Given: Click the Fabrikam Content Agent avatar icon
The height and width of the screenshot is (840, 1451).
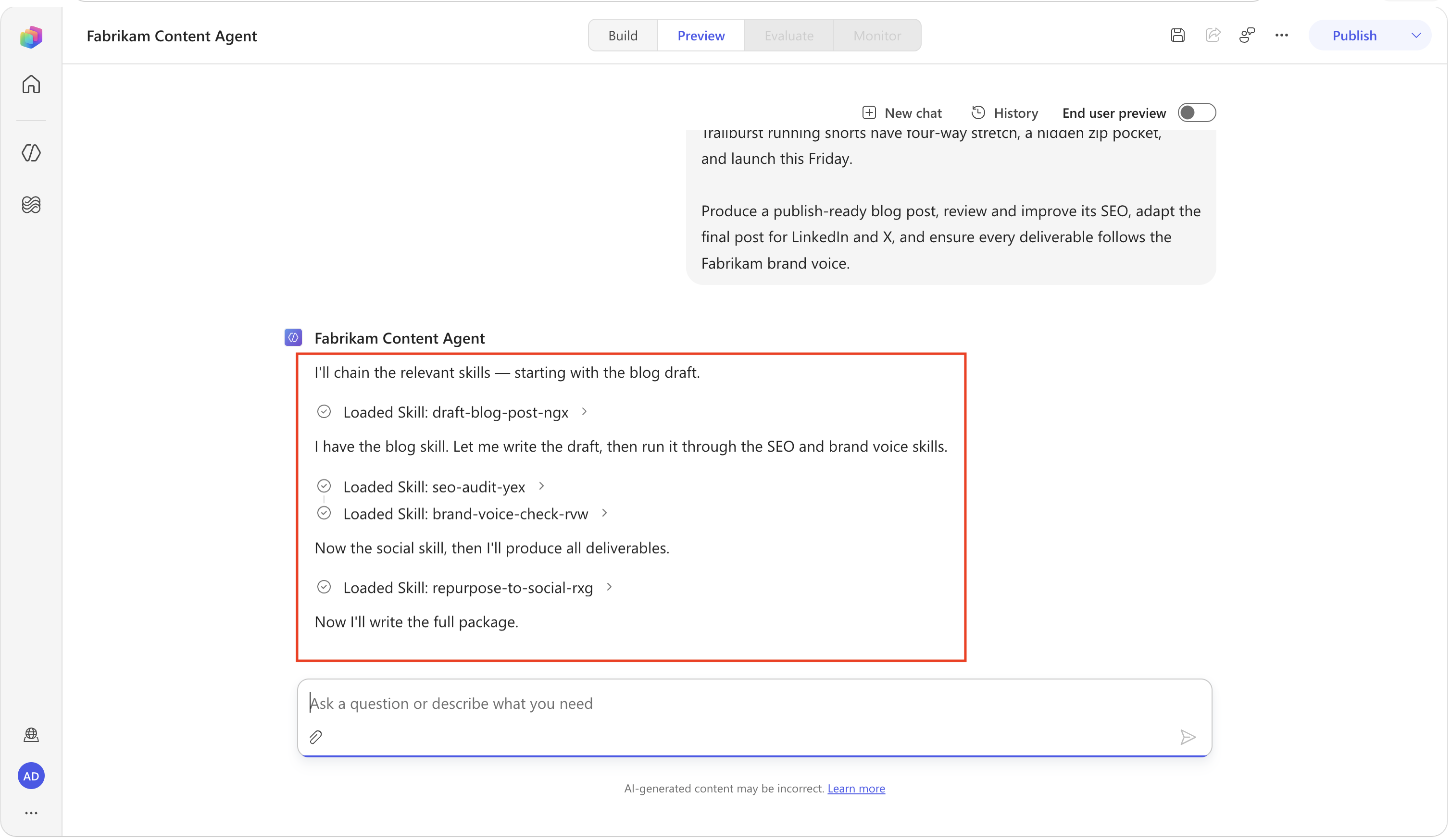Looking at the screenshot, I should point(293,338).
